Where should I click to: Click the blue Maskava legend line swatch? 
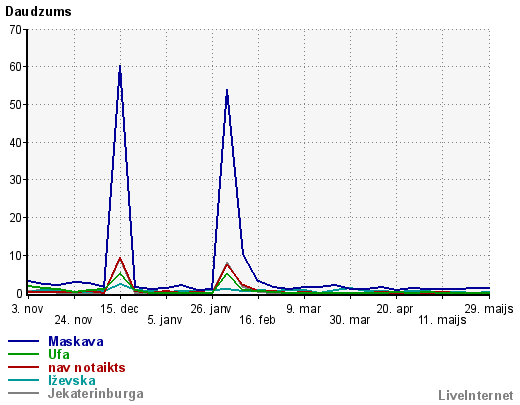click(23, 341)
